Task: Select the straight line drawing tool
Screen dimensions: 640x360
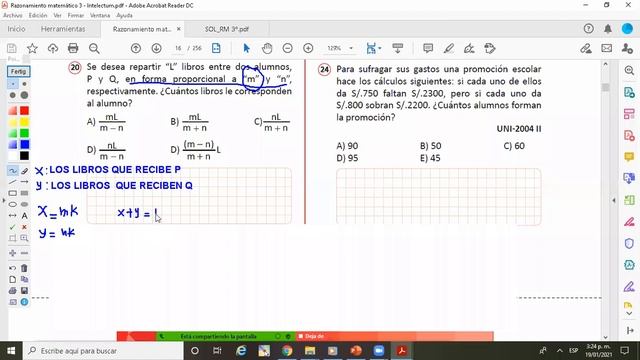Action: click(13, 182)
